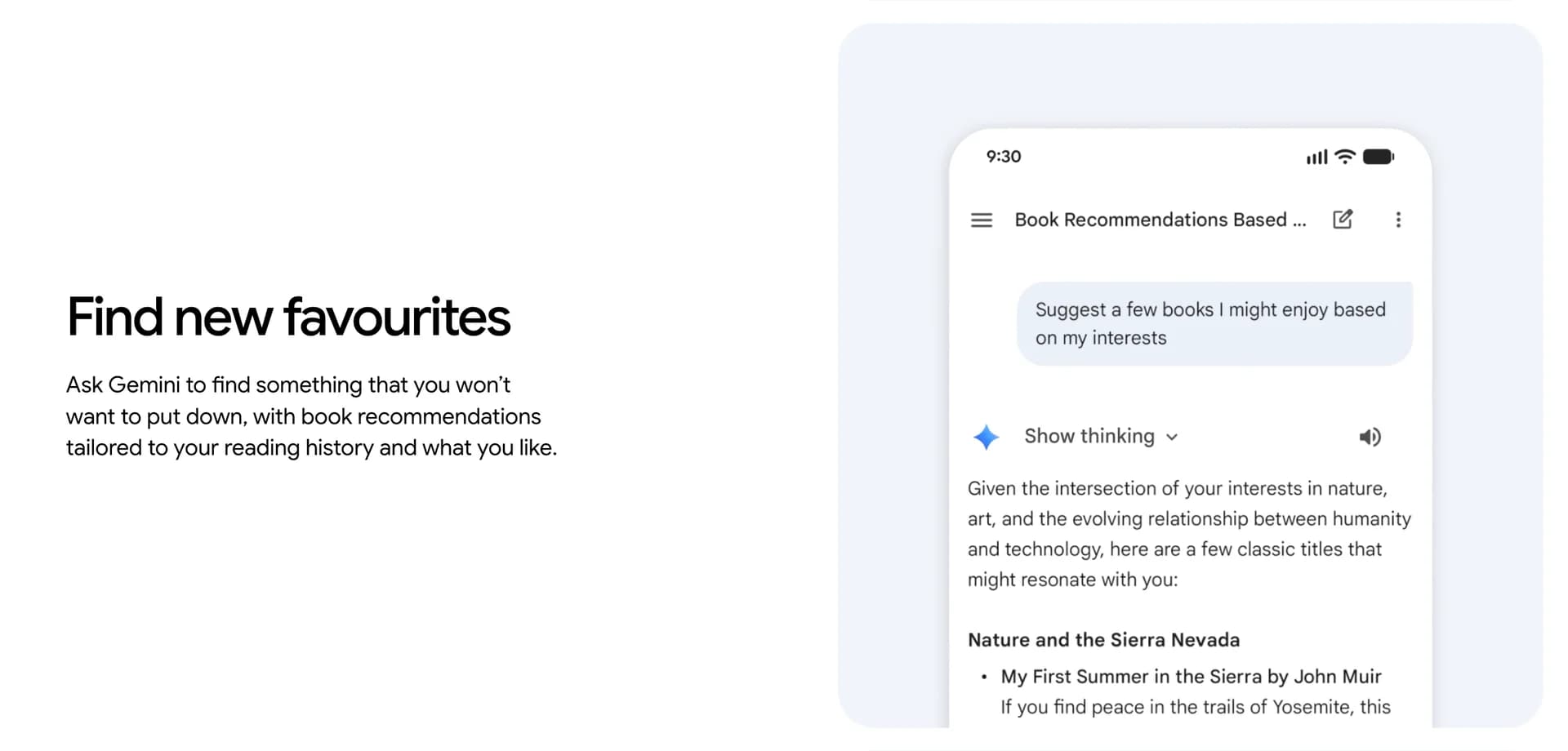Click the 9:30 clock in status bar
Screen dimensions: 1568x751
pos(1003,156)
